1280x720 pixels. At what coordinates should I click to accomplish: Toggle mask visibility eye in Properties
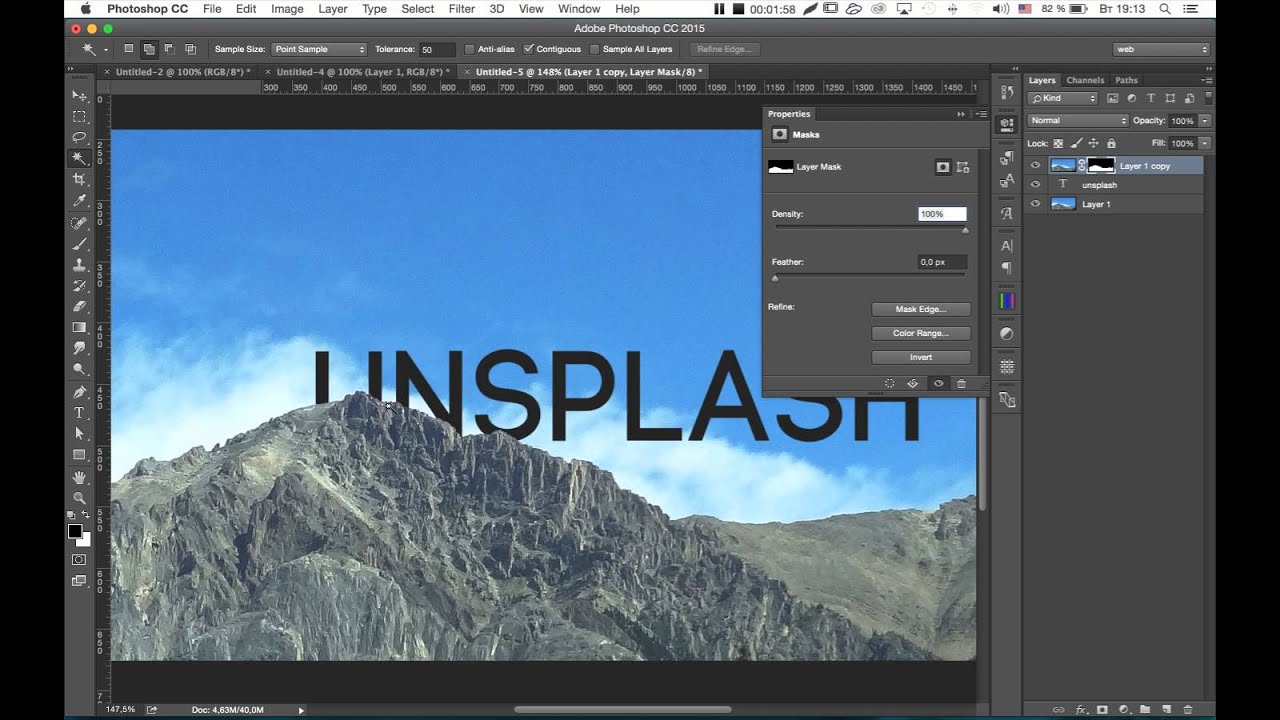[938, 383]
